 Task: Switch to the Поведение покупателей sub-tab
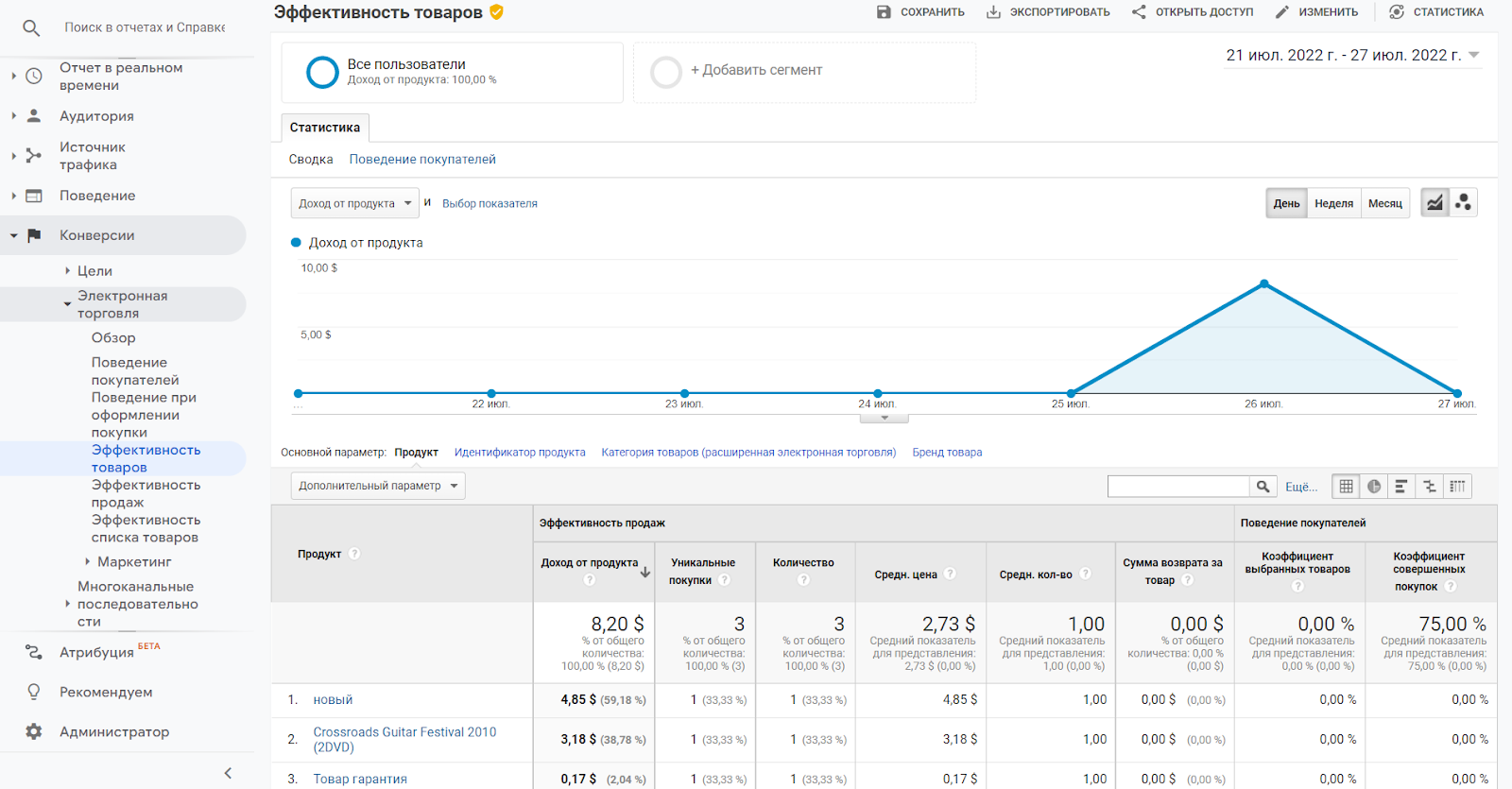(x=422, y=160)
